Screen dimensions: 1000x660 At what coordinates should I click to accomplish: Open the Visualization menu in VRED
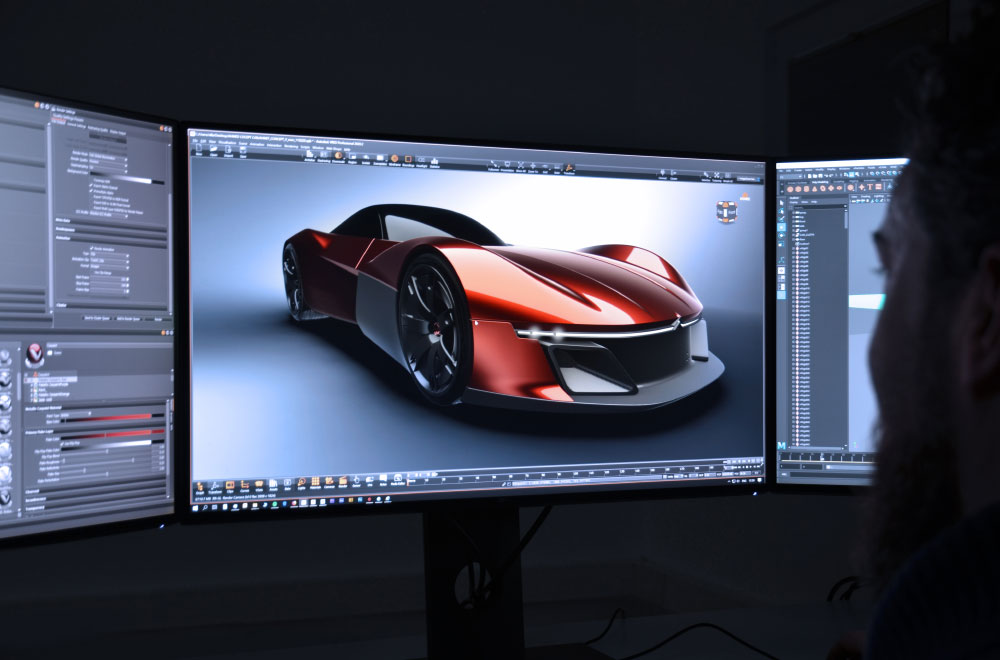tap(226, 141)
